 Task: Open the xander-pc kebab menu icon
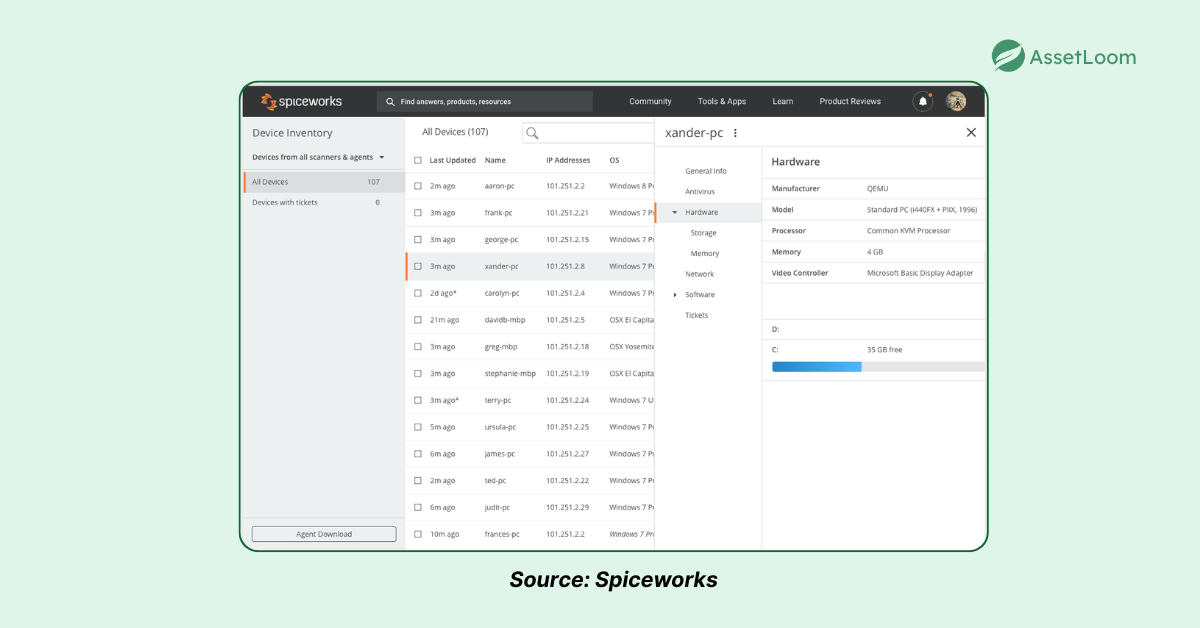[x=736, y=132]
